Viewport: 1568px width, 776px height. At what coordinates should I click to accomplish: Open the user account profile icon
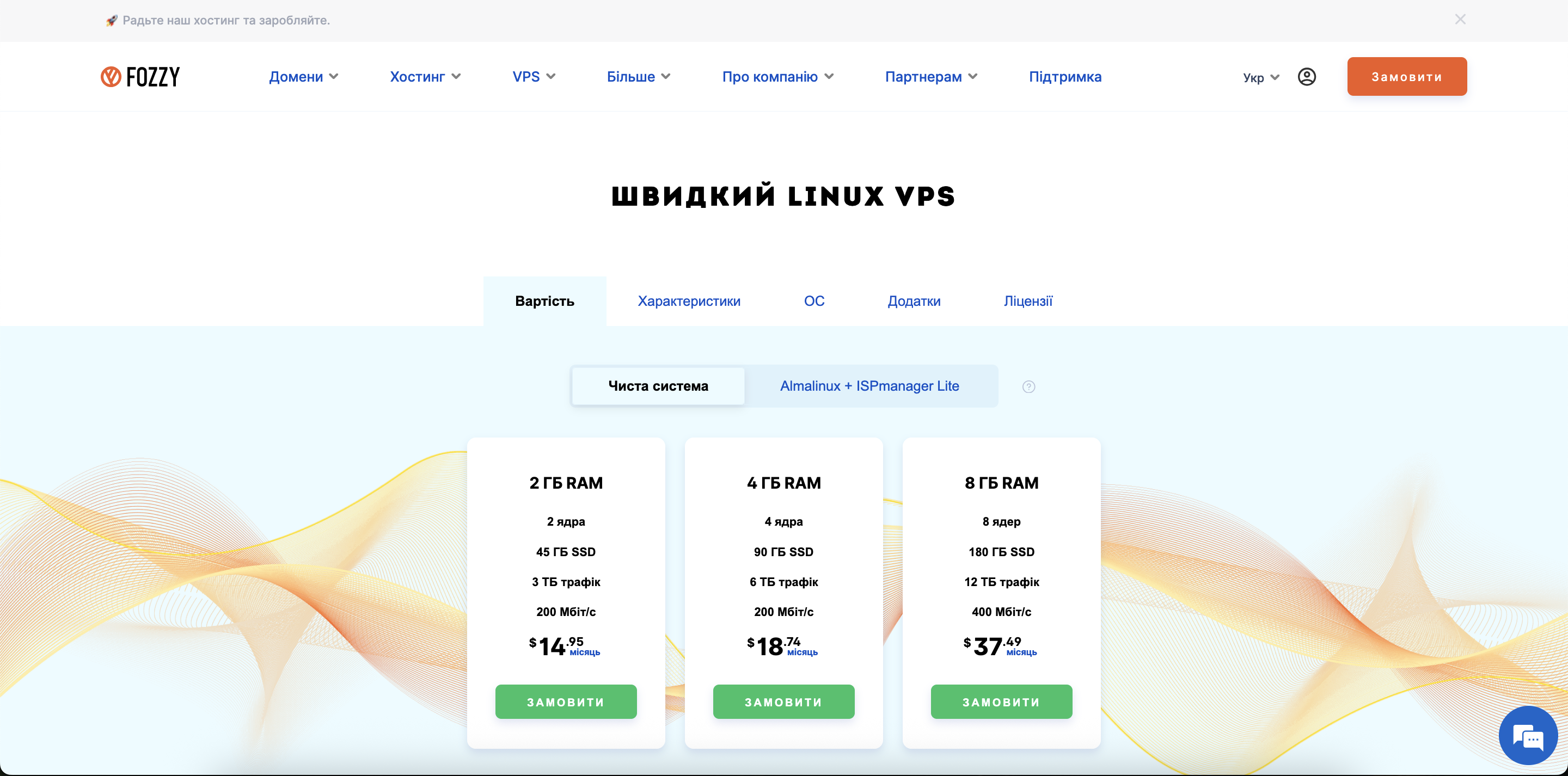tap(1306, 77)
